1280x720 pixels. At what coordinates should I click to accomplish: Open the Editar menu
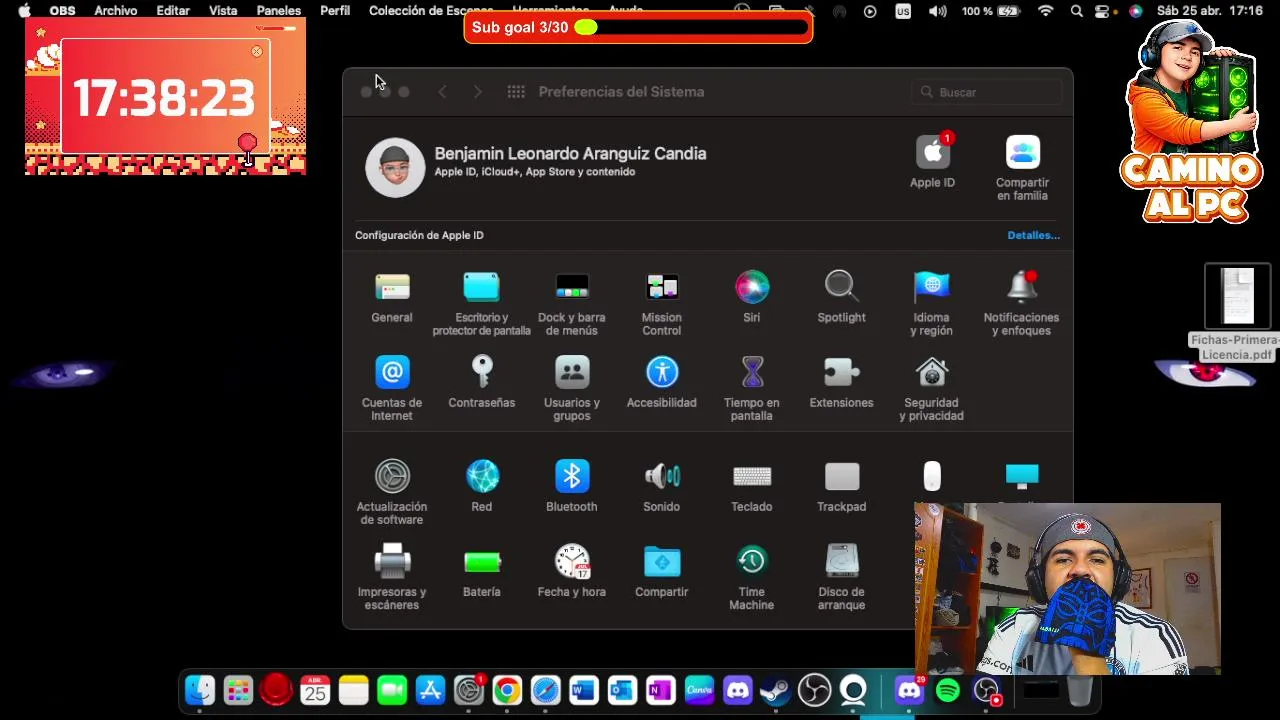tap(173, 11)
